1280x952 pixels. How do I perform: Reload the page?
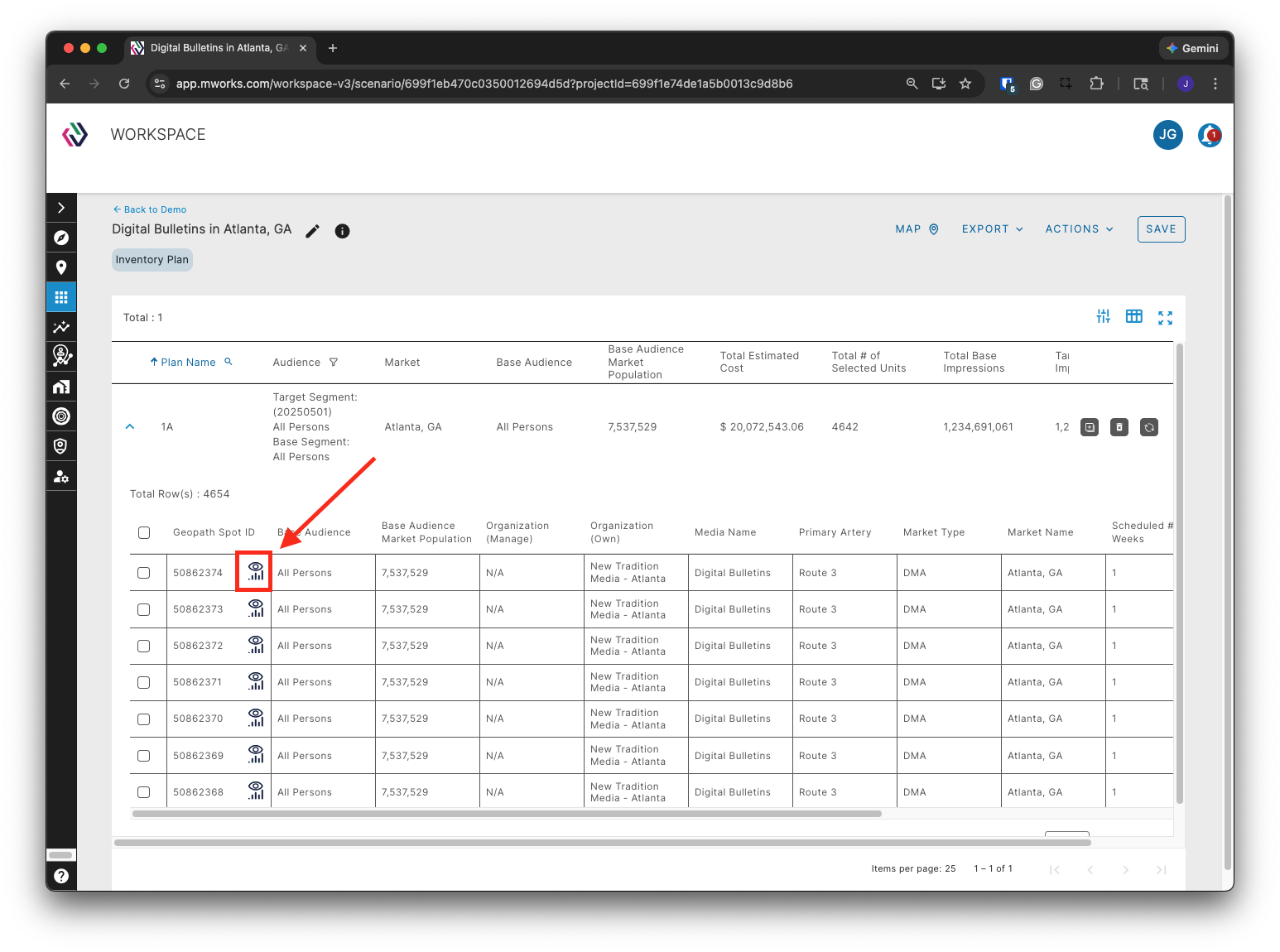click(x=124, y=84)
